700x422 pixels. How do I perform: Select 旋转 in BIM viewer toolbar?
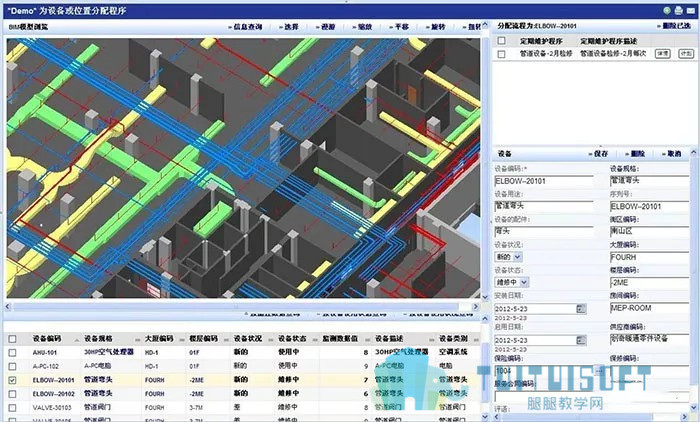[x=436, y=27]
